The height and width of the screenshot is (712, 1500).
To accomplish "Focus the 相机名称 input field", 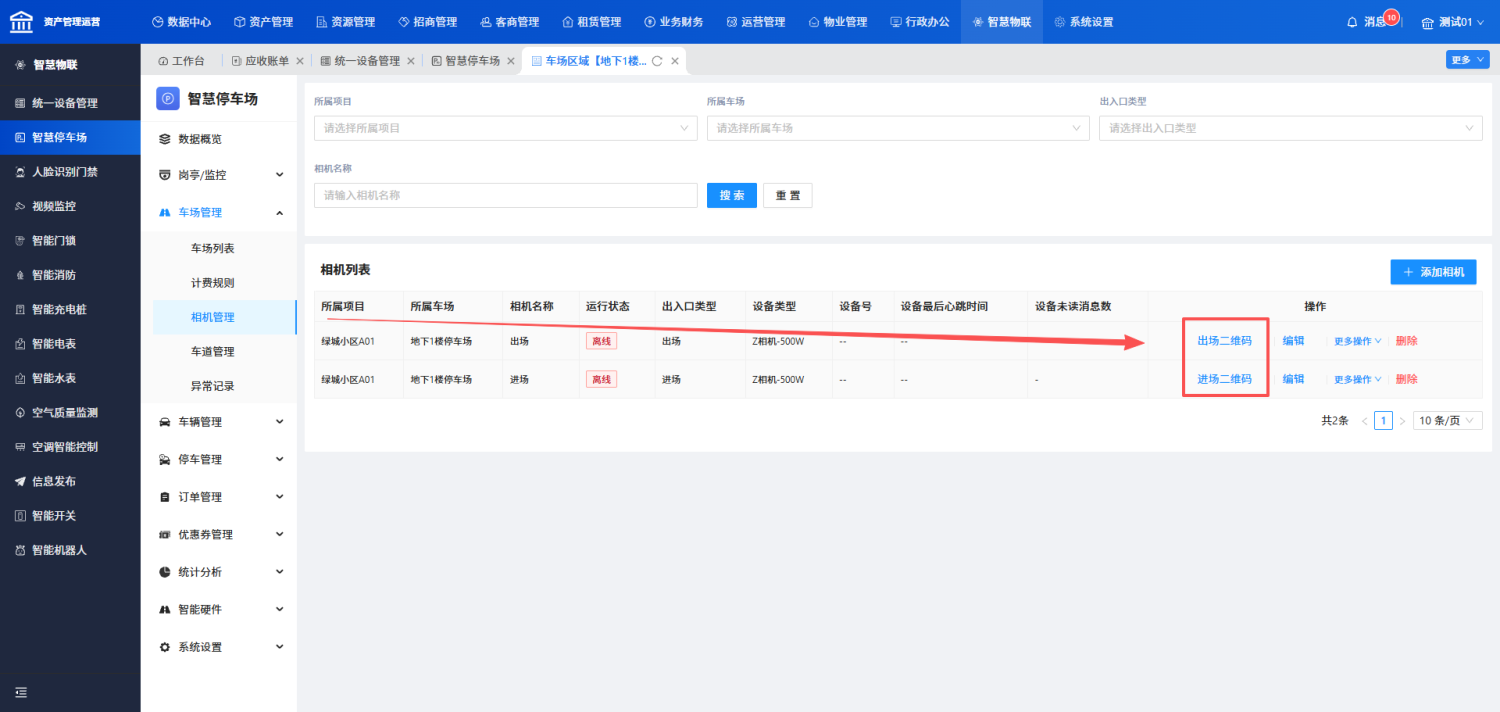I will (505, 195).
